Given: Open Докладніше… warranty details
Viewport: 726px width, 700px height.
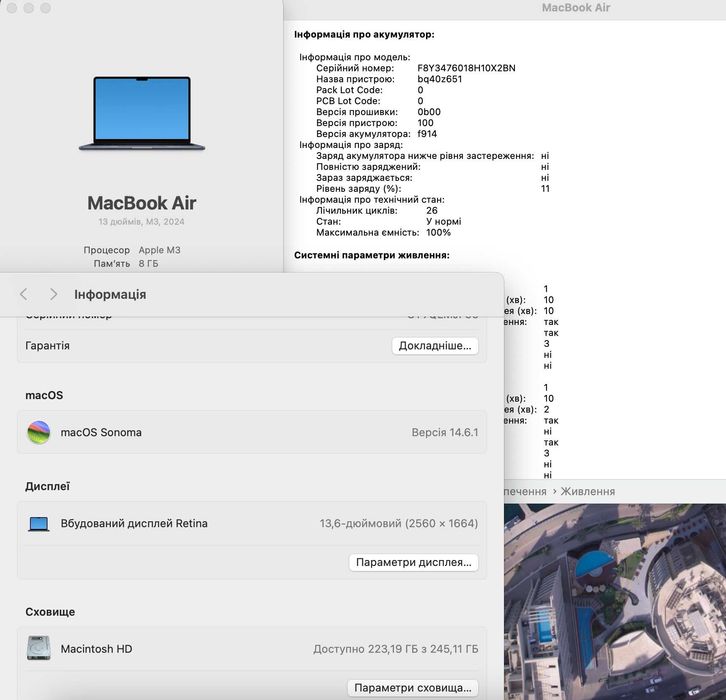Looking at the screenshot, I should click(435, 346).
